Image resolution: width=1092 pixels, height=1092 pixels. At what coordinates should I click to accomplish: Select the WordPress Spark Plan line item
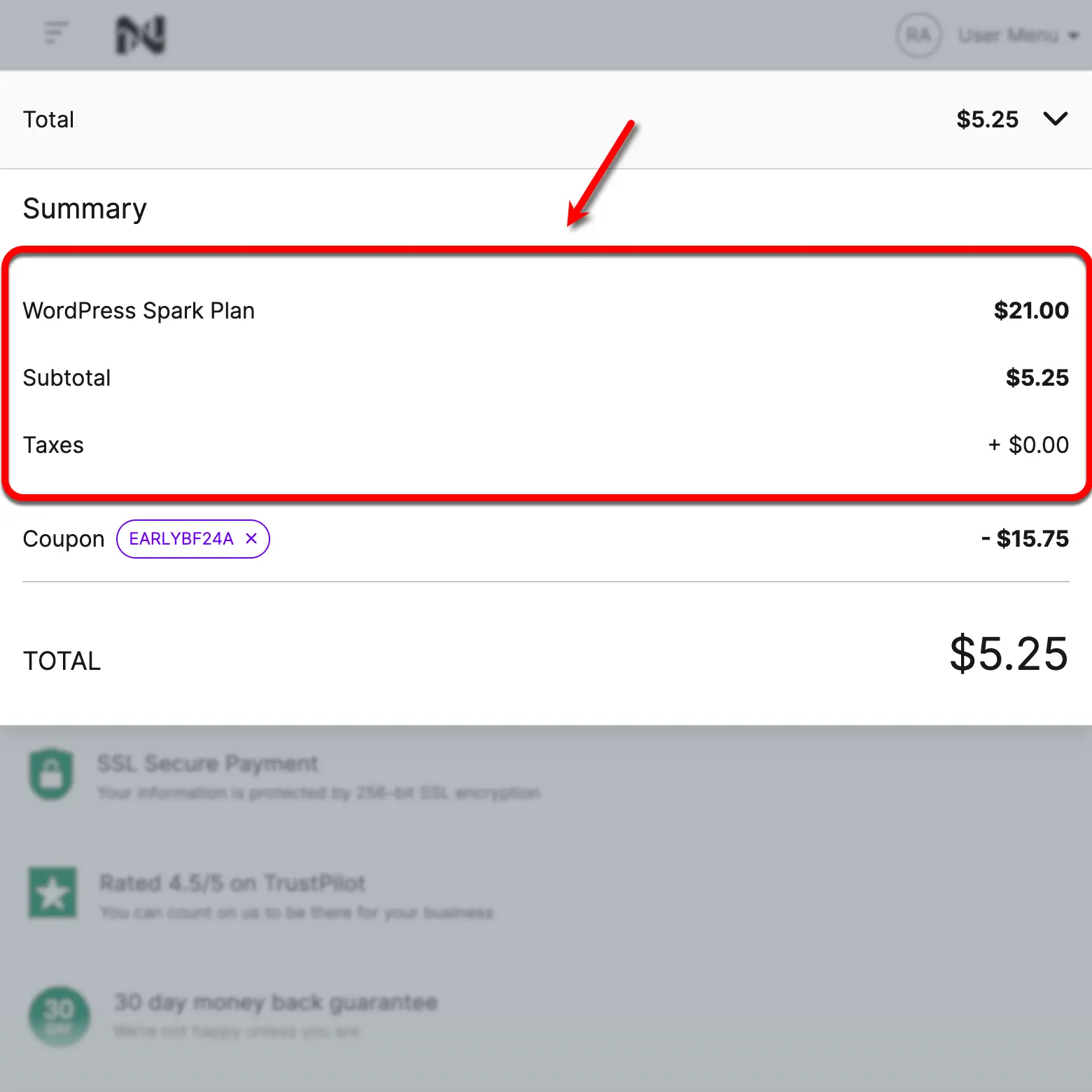coord(139,310)
